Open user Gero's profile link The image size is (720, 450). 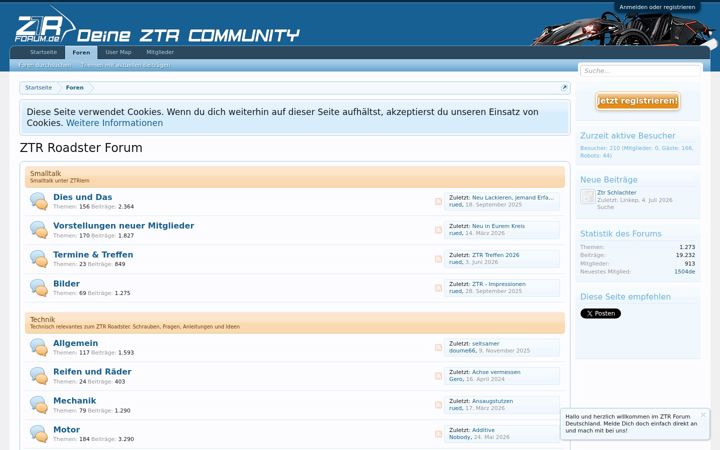coord(456,379)
